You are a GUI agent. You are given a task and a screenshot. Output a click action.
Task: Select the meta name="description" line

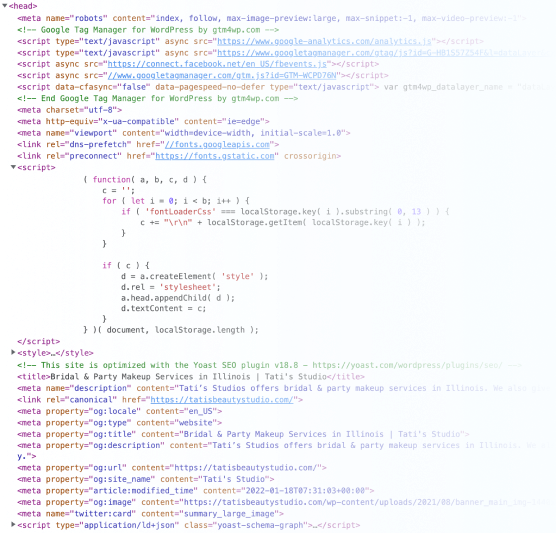(x=284, y=388)
